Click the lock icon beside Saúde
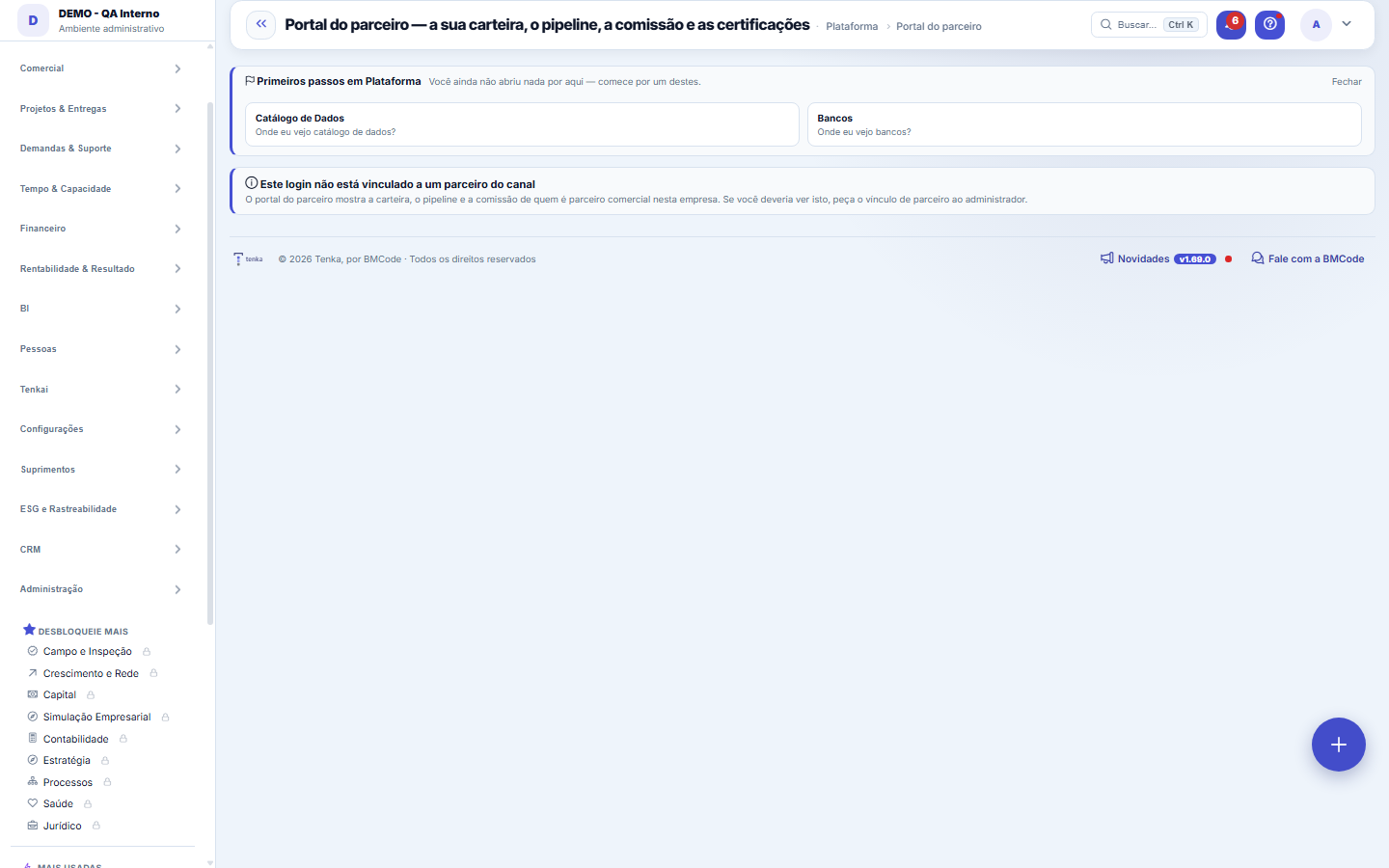The height and width of the screenshot is (868, 1389). (x=88, y=804)
